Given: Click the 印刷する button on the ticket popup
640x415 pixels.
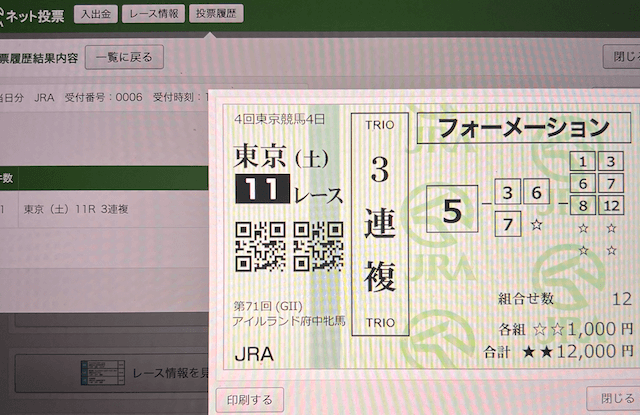Looking at the screenshot, I should point(249,400).
